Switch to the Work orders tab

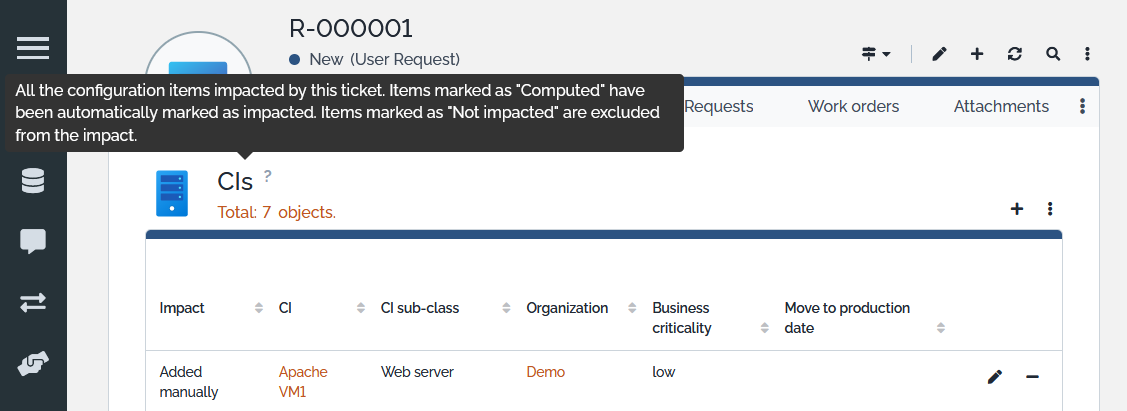853,106
